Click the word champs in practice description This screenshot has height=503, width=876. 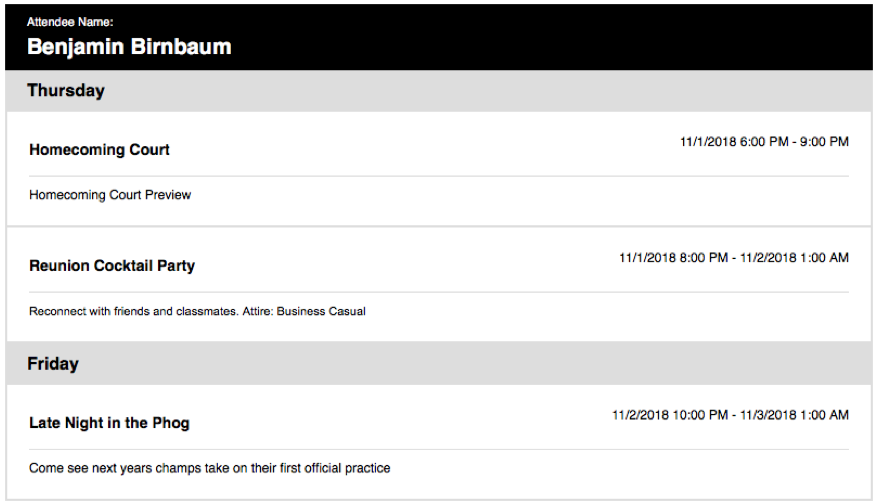tap(178, 469)
